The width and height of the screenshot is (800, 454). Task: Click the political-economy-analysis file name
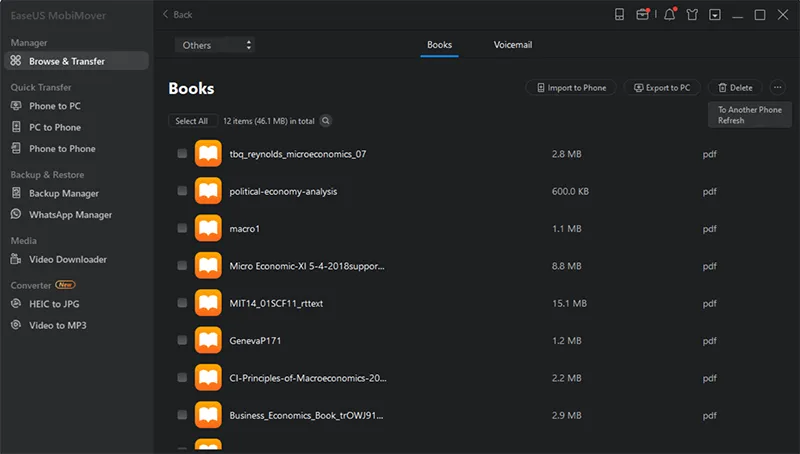point(283,191)
